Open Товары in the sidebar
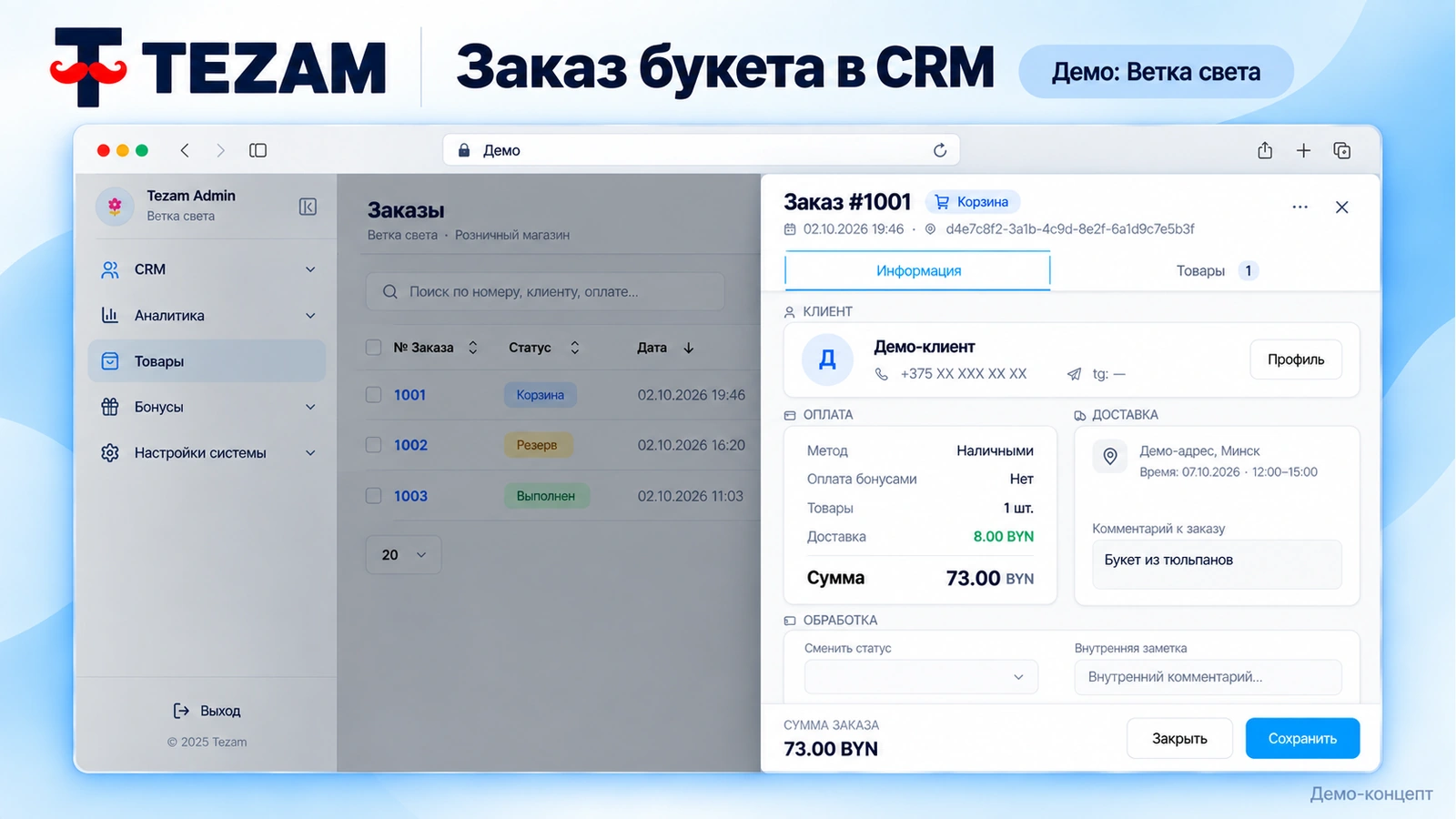 [207, 361]
